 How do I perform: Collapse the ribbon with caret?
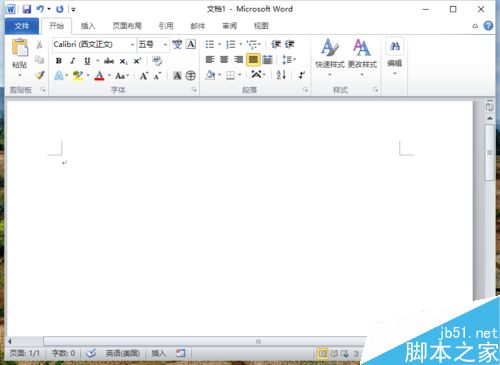[x=475, y=26]
